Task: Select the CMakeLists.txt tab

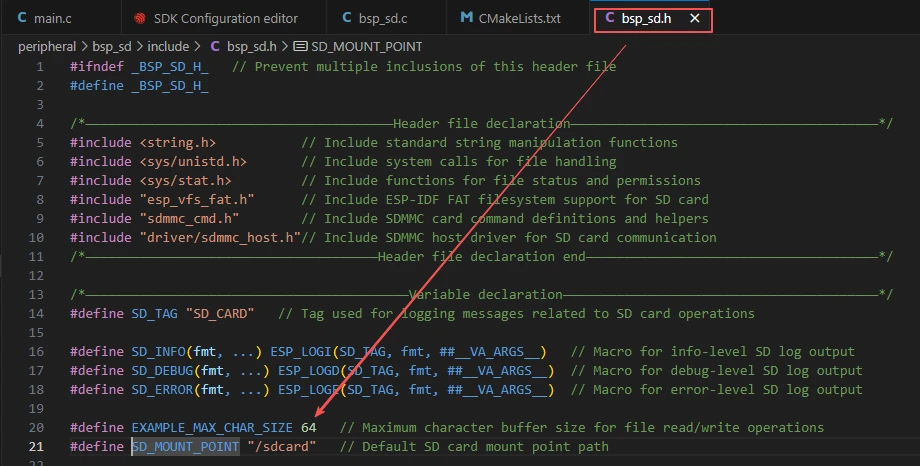Action: (531, 18)
